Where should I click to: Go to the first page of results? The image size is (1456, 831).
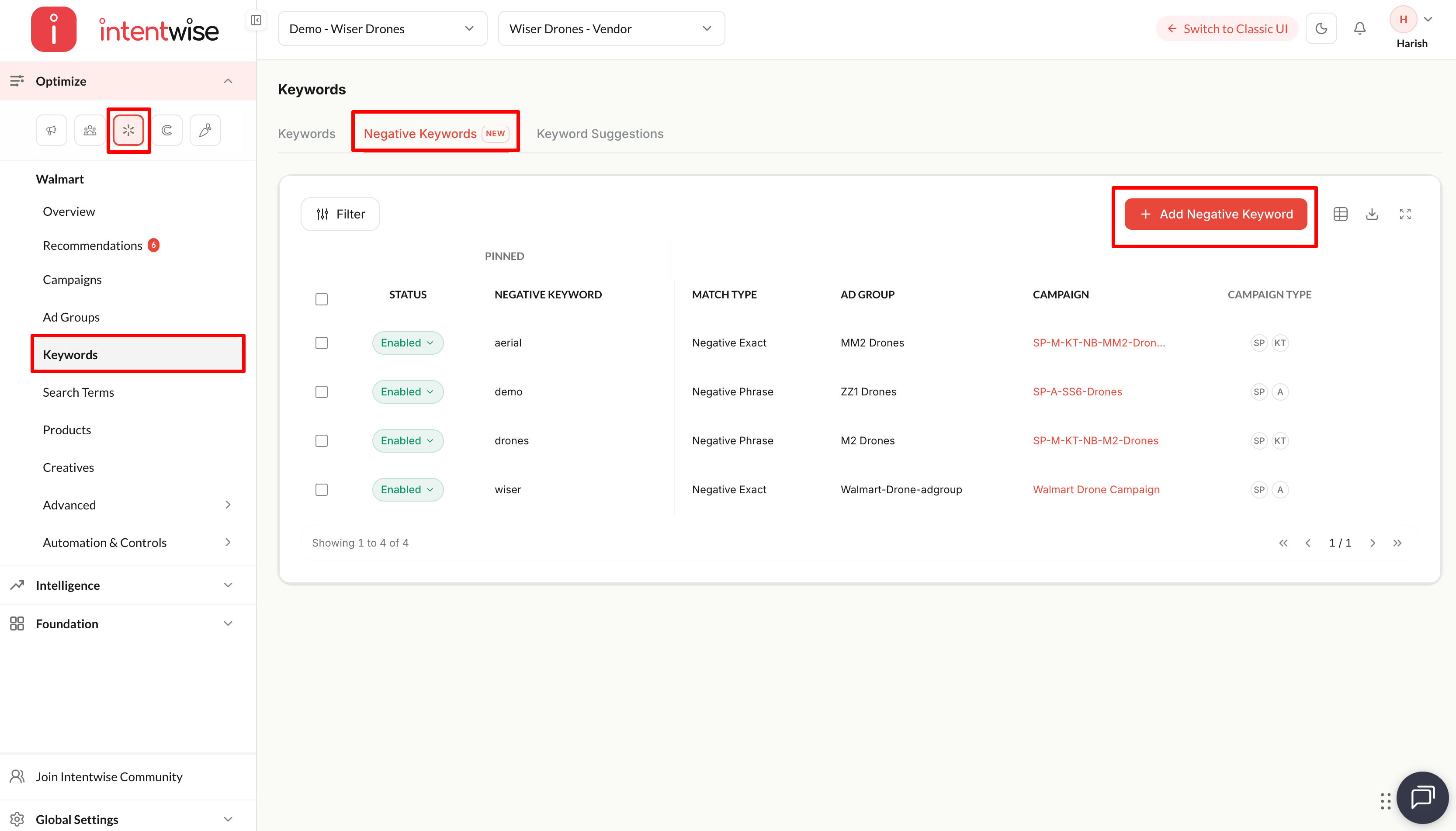[x=1283, y=543]
